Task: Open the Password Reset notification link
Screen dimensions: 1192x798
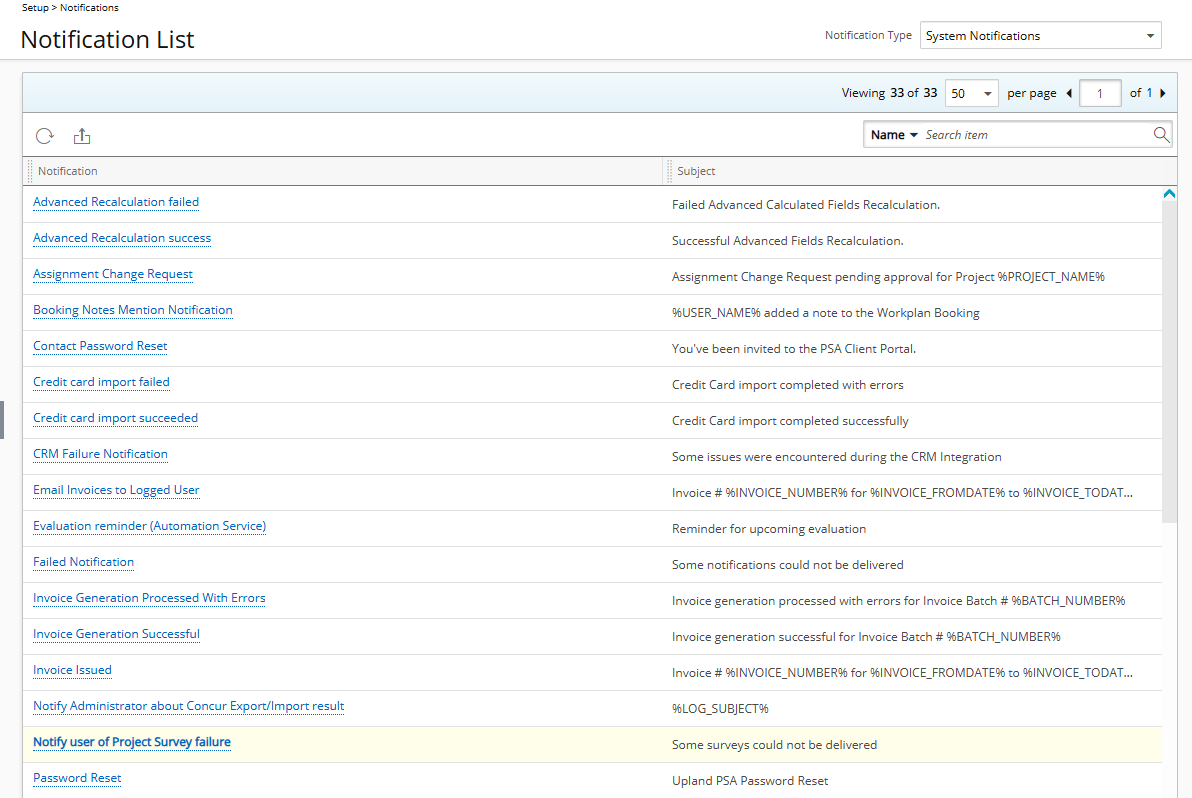Action: point(77,778)
